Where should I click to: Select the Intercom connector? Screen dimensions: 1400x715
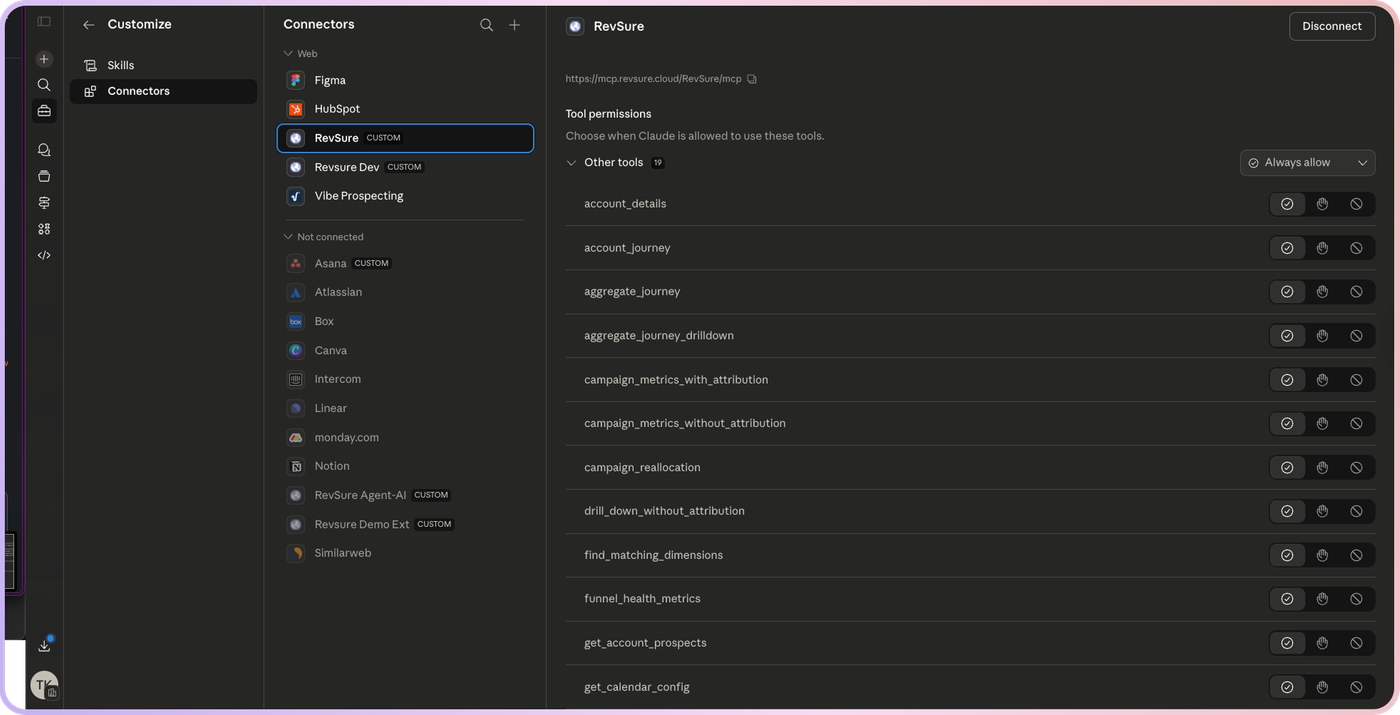(x=405, y=379)
